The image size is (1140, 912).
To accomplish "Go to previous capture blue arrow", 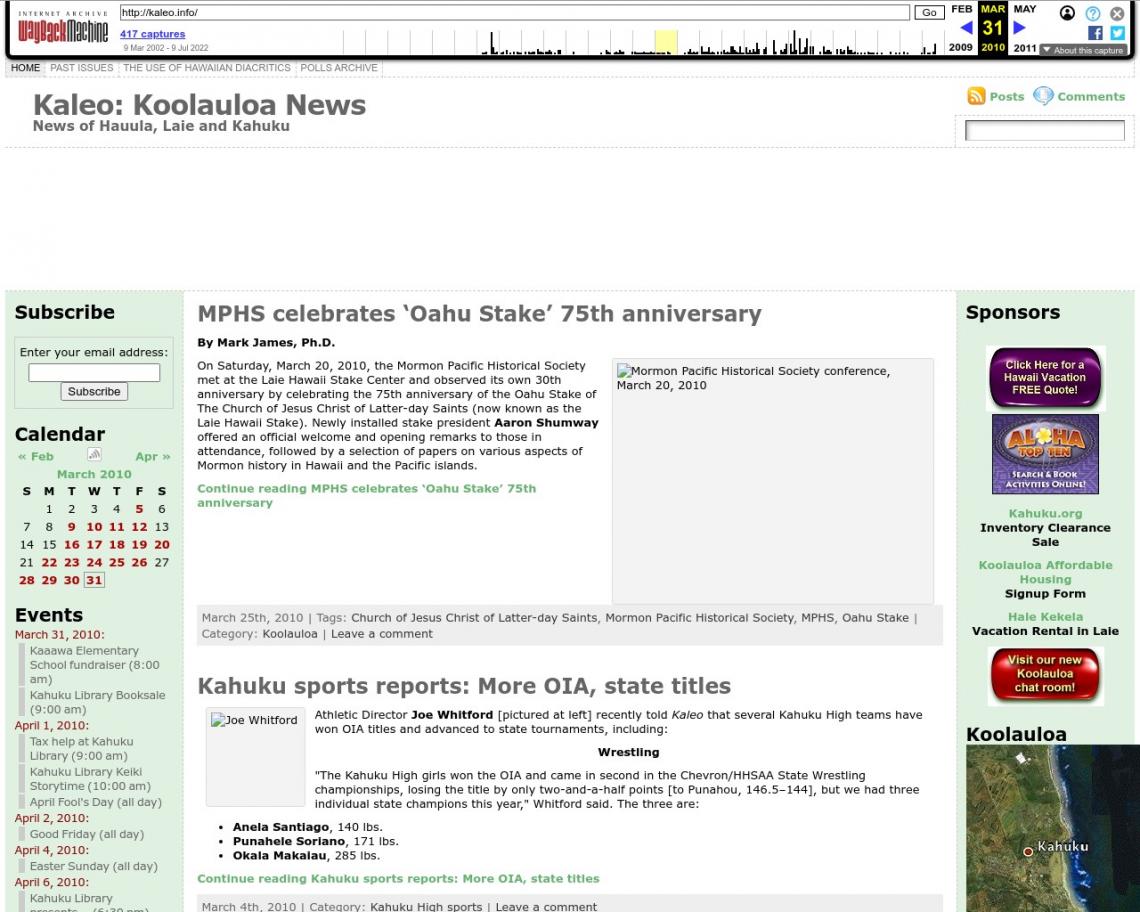I will click(966, 28).
